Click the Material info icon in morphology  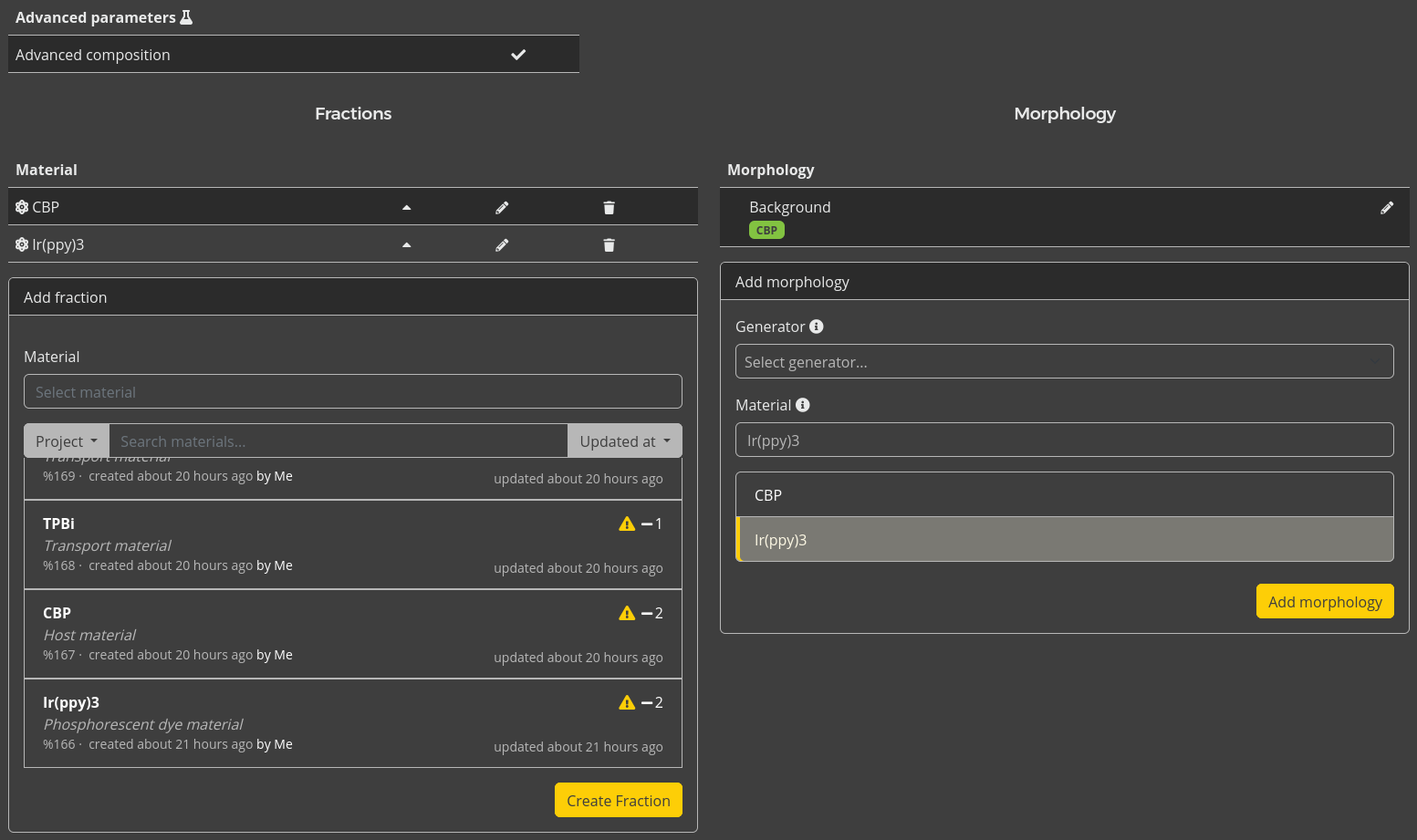[x=803, y=405]
